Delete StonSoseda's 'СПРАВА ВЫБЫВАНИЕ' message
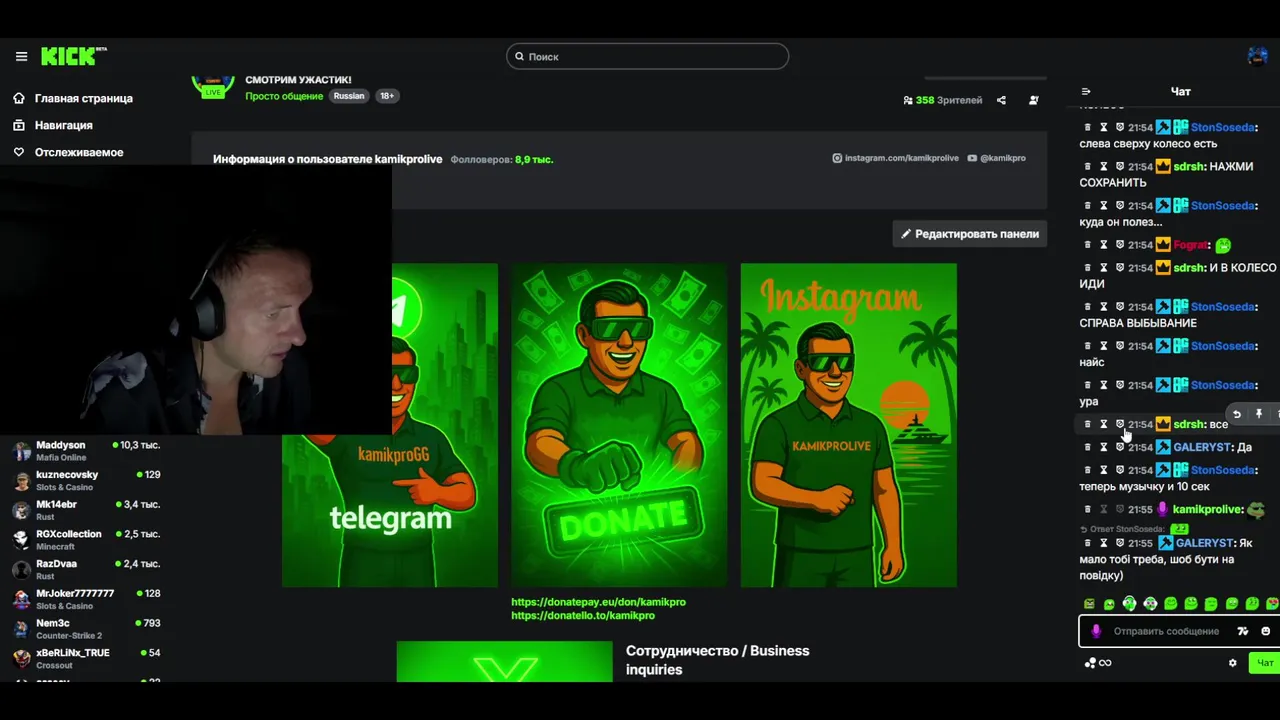 (1088, 307)
